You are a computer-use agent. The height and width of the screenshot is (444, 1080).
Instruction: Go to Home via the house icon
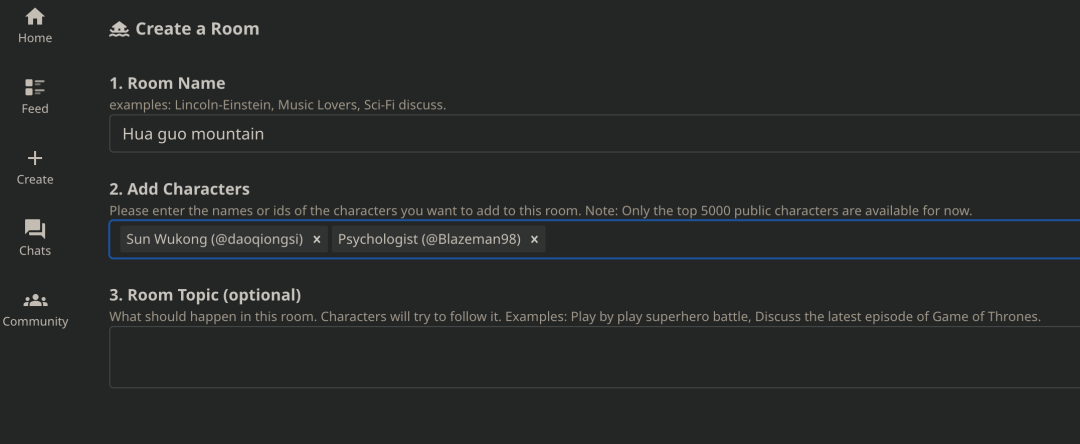pos(34,17)
